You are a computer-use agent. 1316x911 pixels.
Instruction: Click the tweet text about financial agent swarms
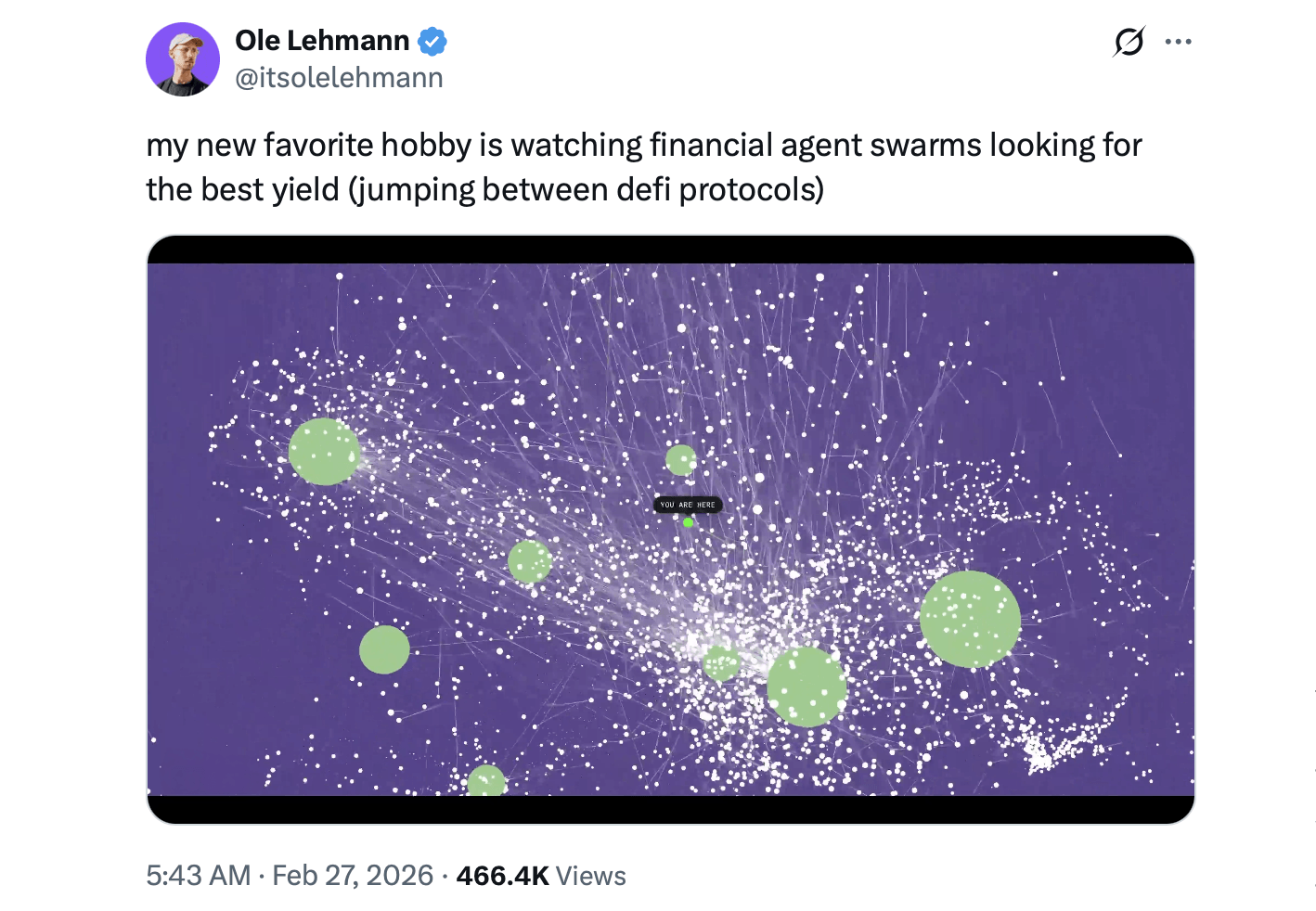[643, 167]
